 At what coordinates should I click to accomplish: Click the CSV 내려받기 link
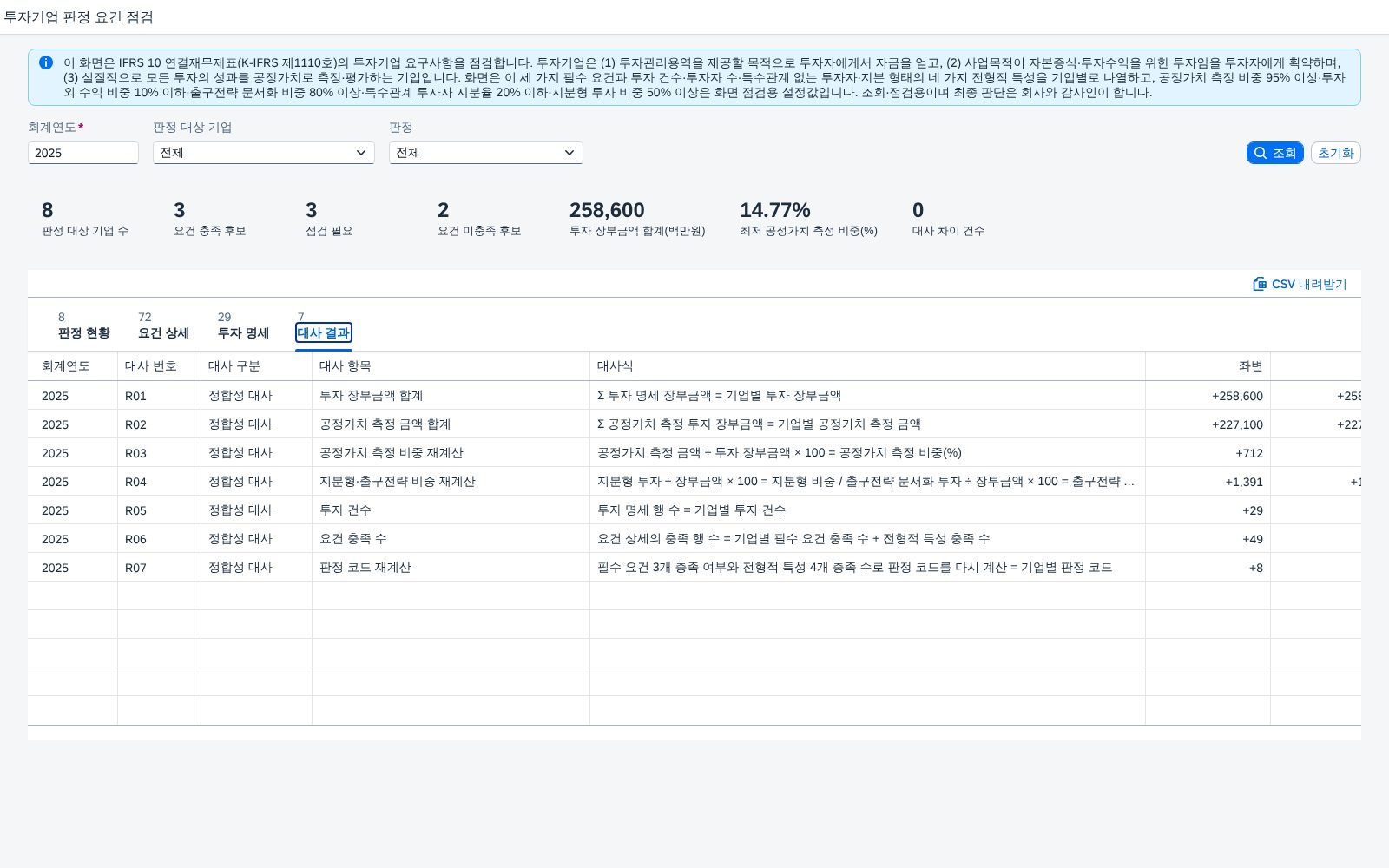(x=1300, y=284)
